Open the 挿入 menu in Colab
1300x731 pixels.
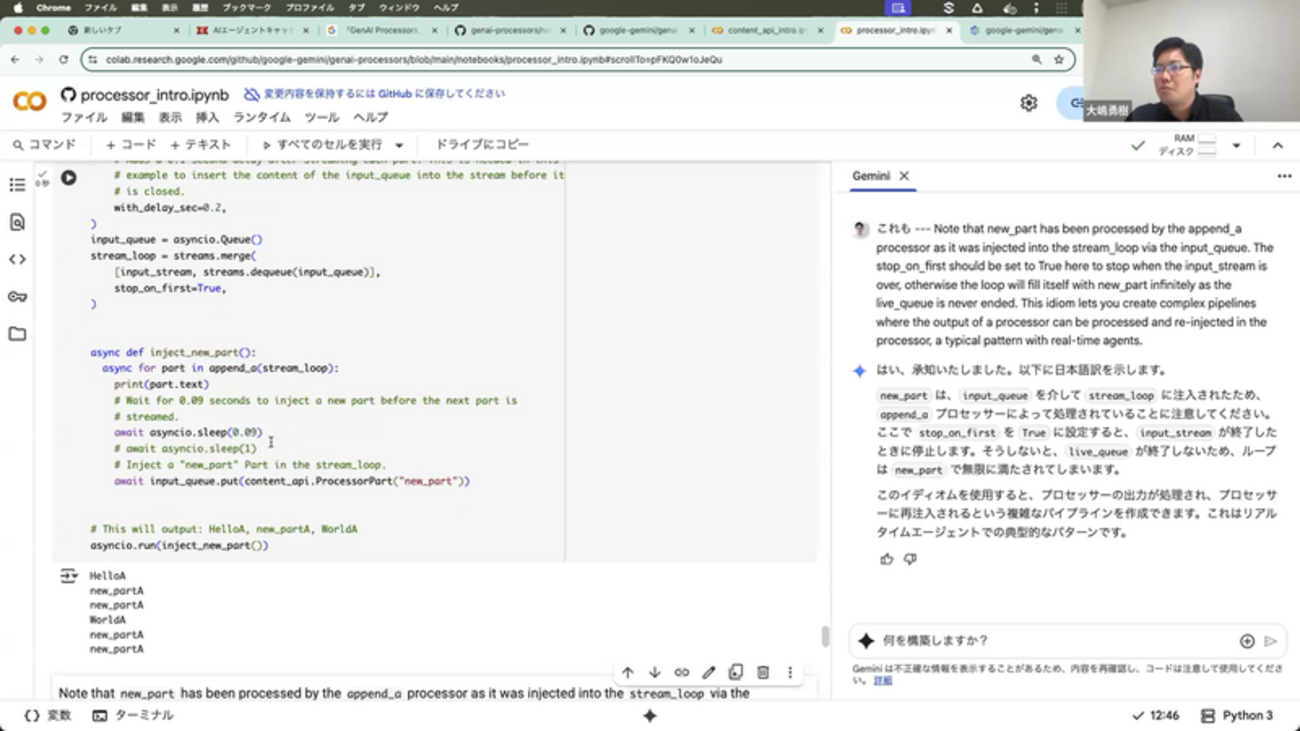(207, 118)
